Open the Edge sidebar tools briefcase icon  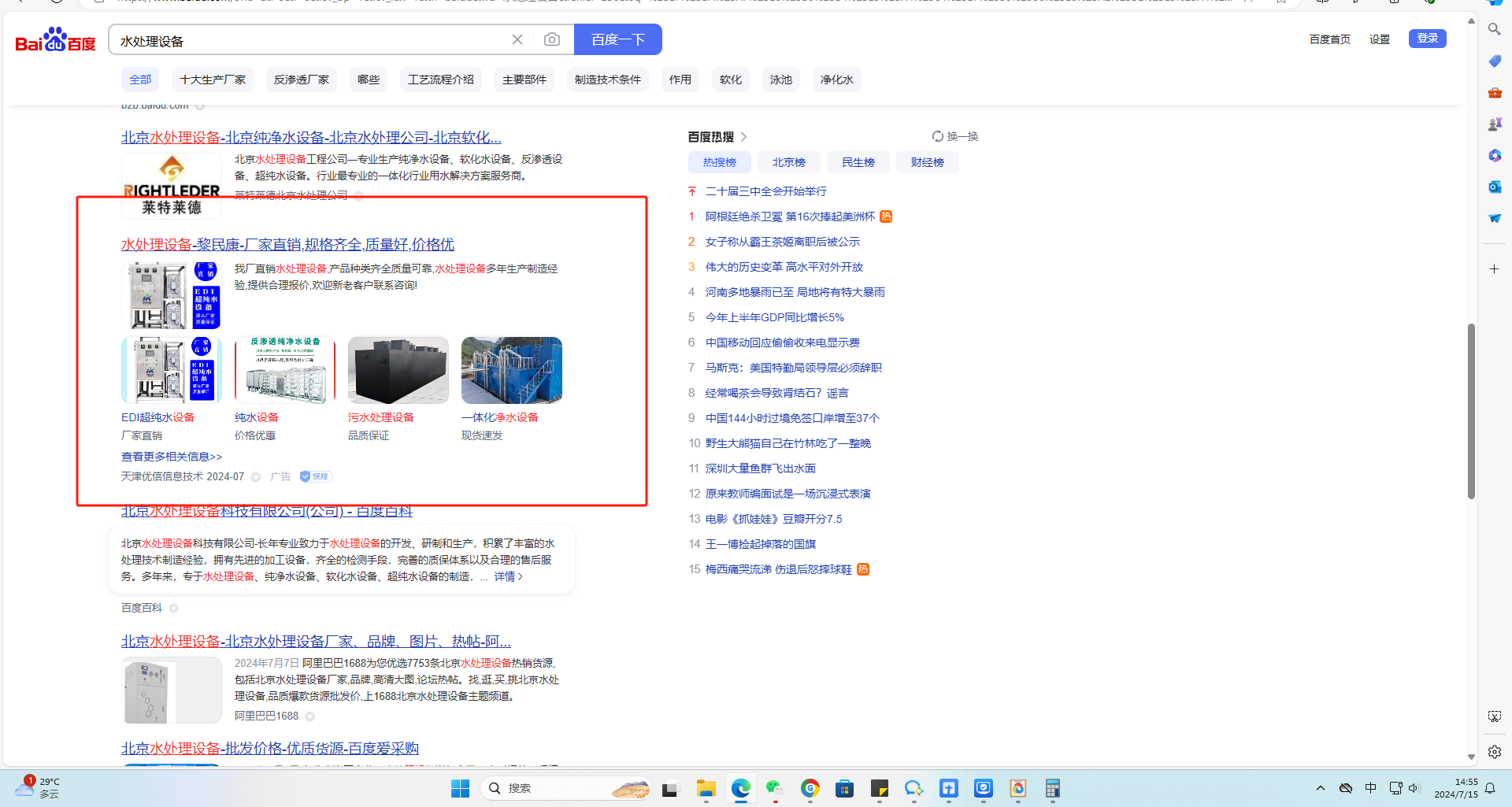point(1494,92)
